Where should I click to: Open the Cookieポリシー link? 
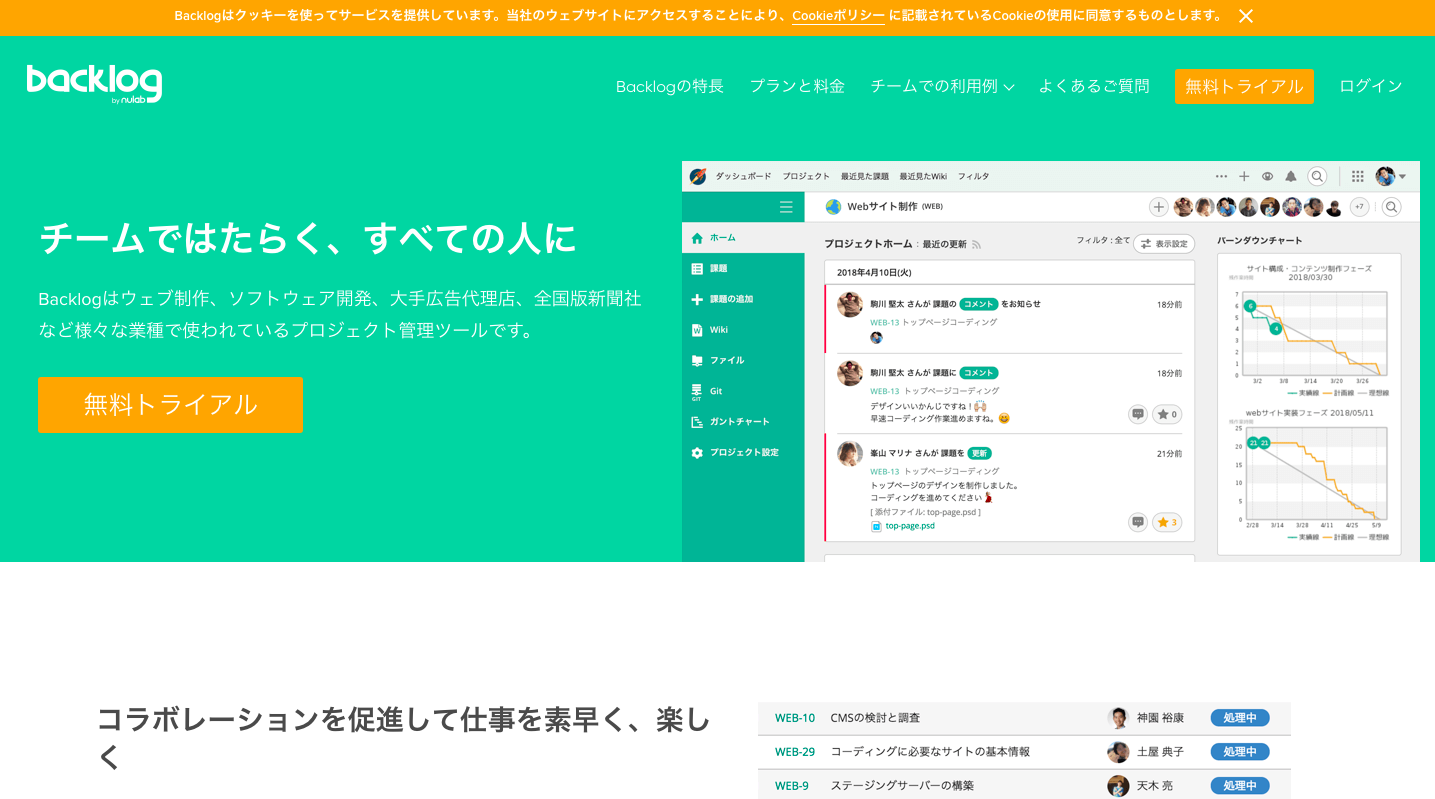[838, 16]
